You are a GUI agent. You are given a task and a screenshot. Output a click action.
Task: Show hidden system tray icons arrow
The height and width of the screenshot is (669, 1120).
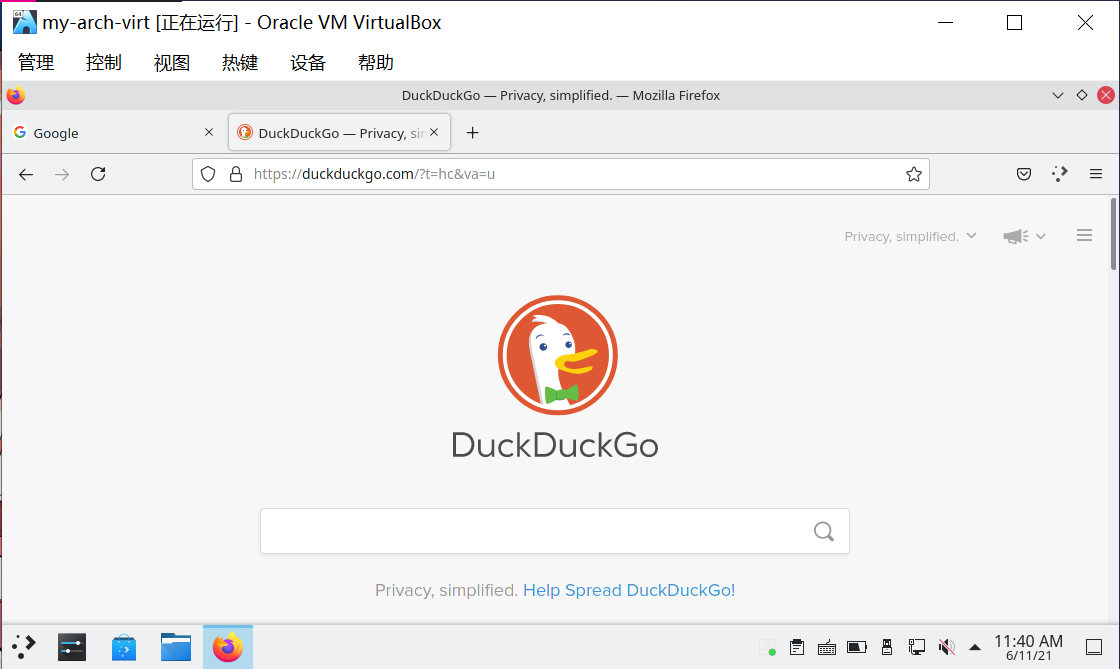tap(975, 647)
